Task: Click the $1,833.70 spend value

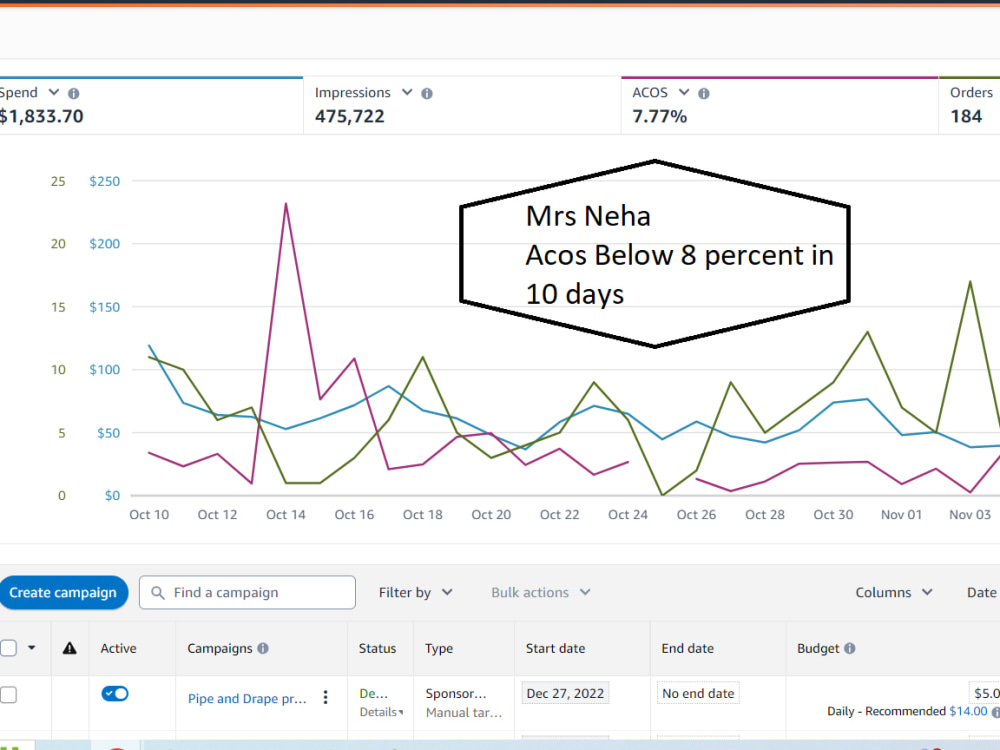Action: coord(41,117)
